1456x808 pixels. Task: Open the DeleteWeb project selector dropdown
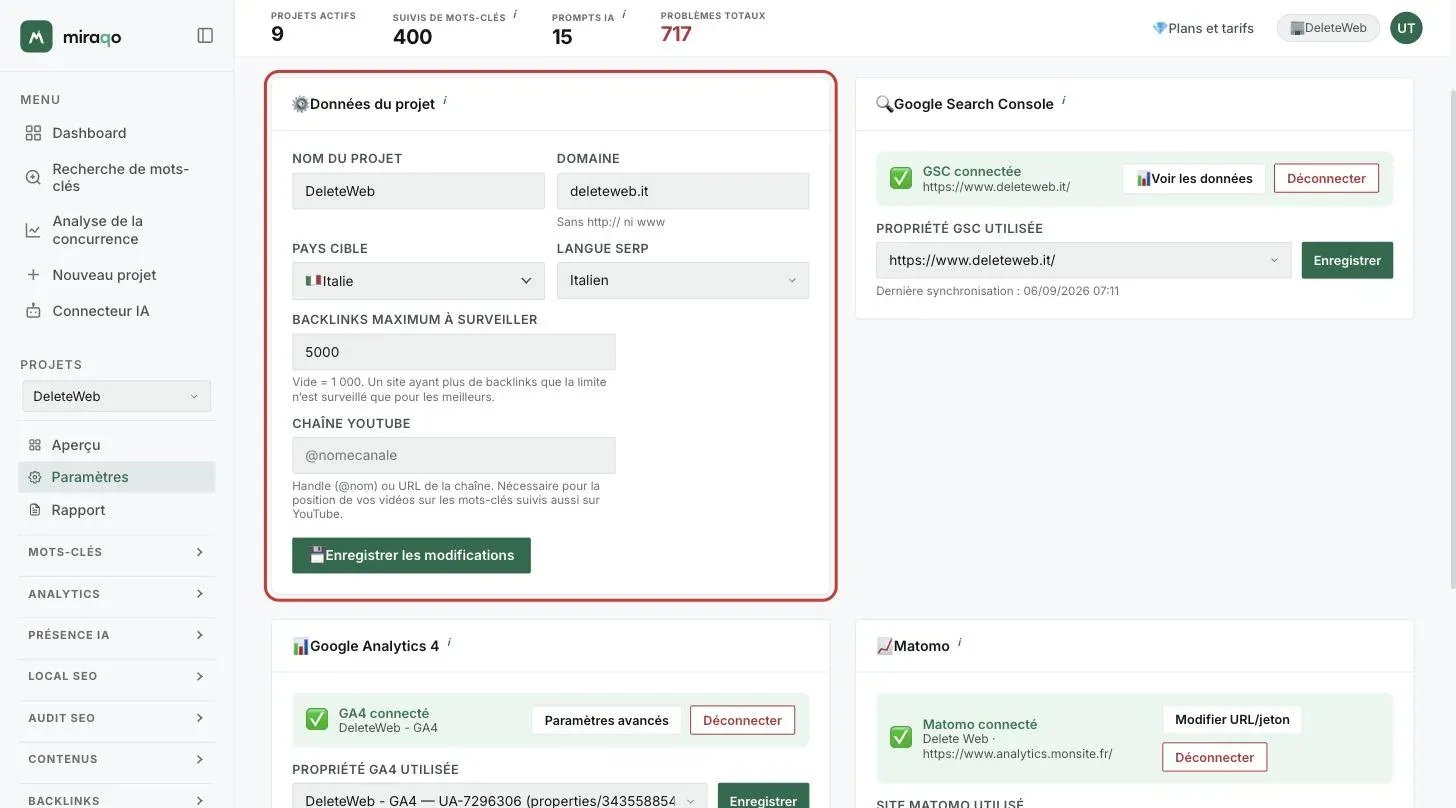pos(117,396)
